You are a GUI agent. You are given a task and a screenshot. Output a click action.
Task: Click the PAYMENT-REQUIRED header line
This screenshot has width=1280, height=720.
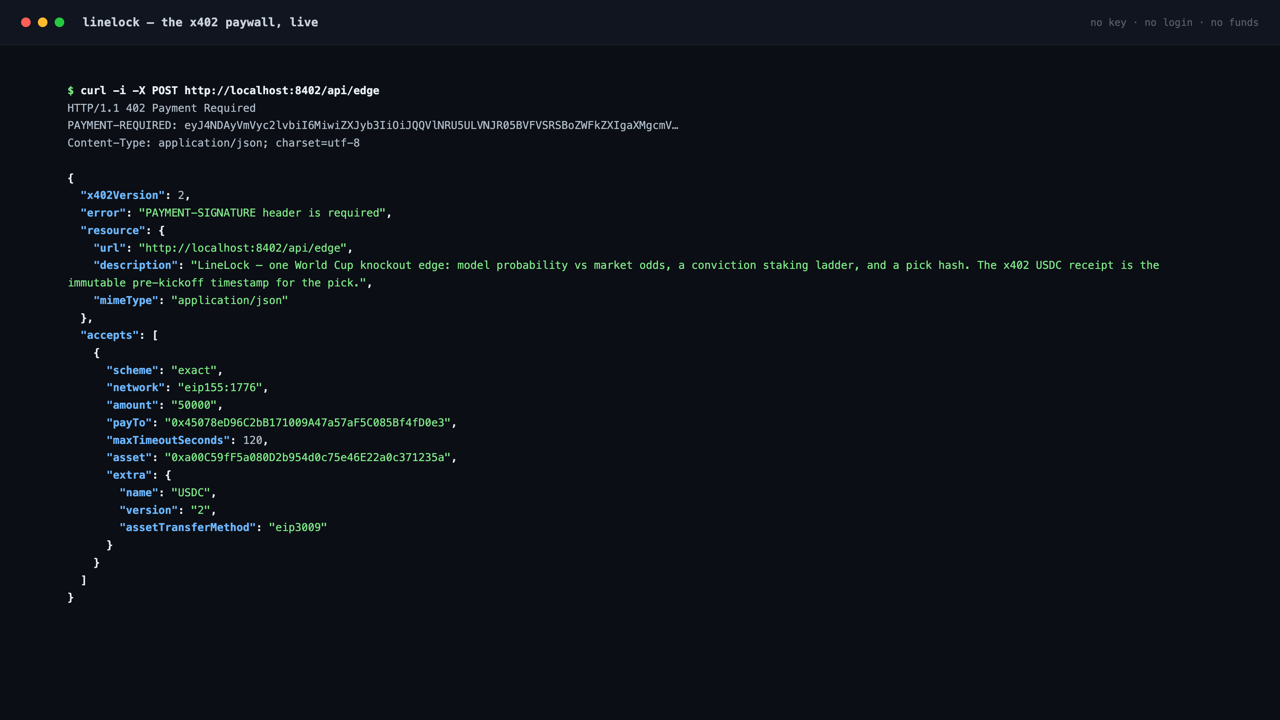click(x=373, y=125)
